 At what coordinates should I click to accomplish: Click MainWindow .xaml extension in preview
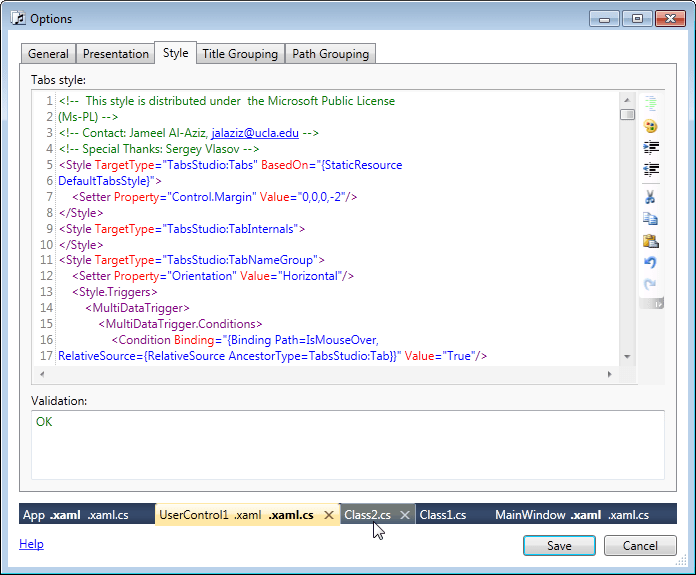pos(586,515)
